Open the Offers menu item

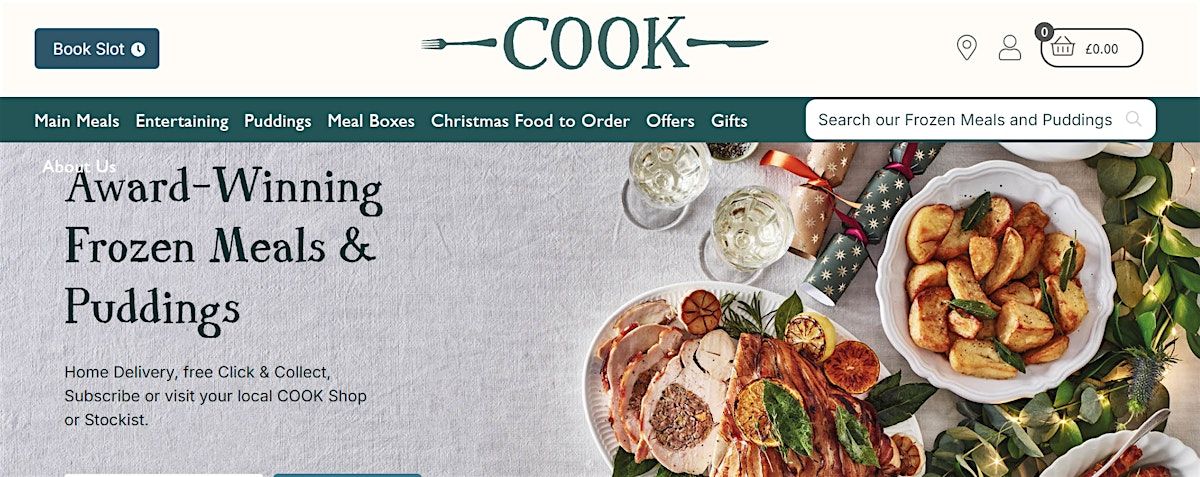pyautogui.click(x=670, y=121)
